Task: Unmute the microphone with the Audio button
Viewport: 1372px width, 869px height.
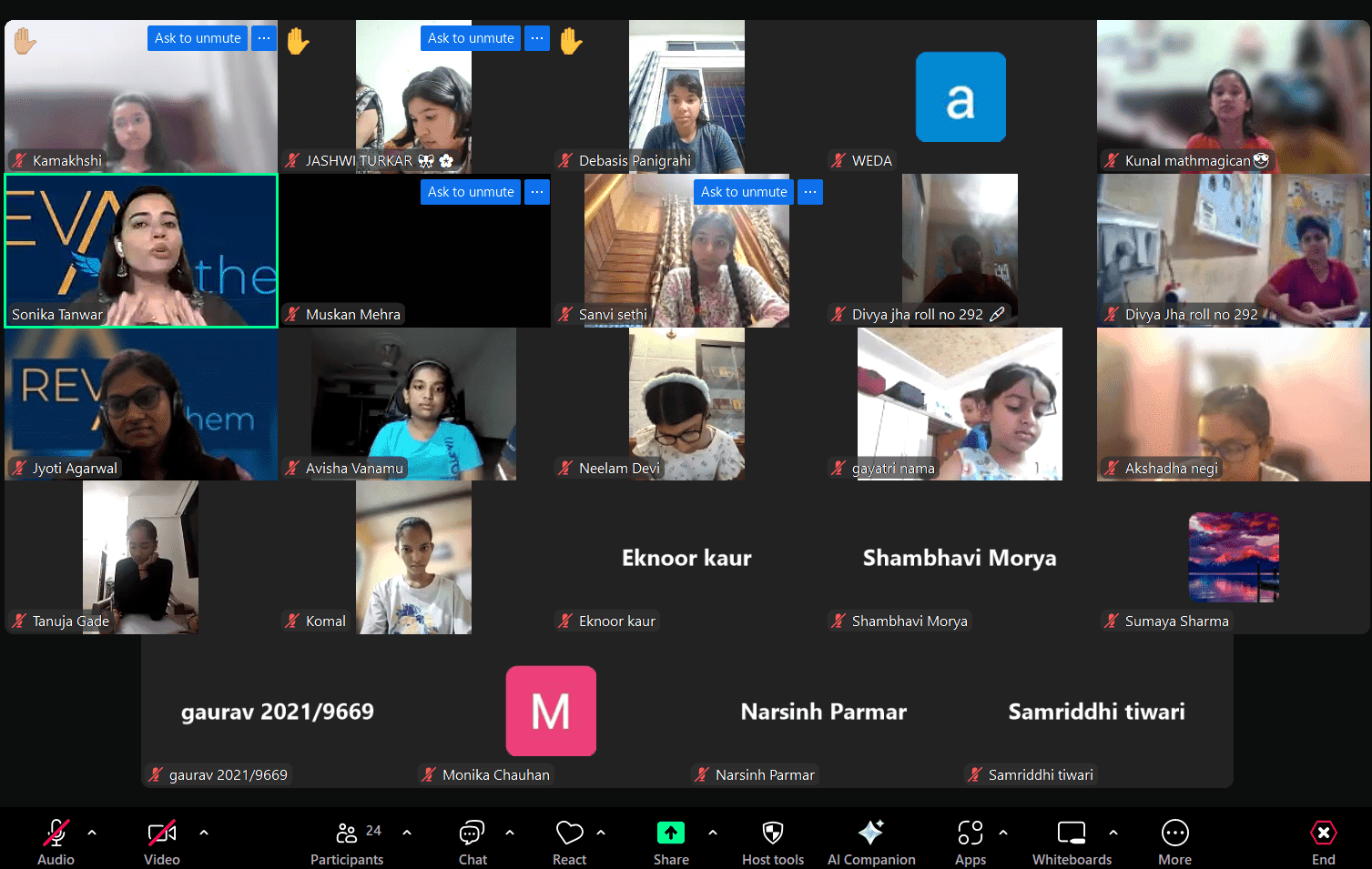Action: click(x=56, y=842)
